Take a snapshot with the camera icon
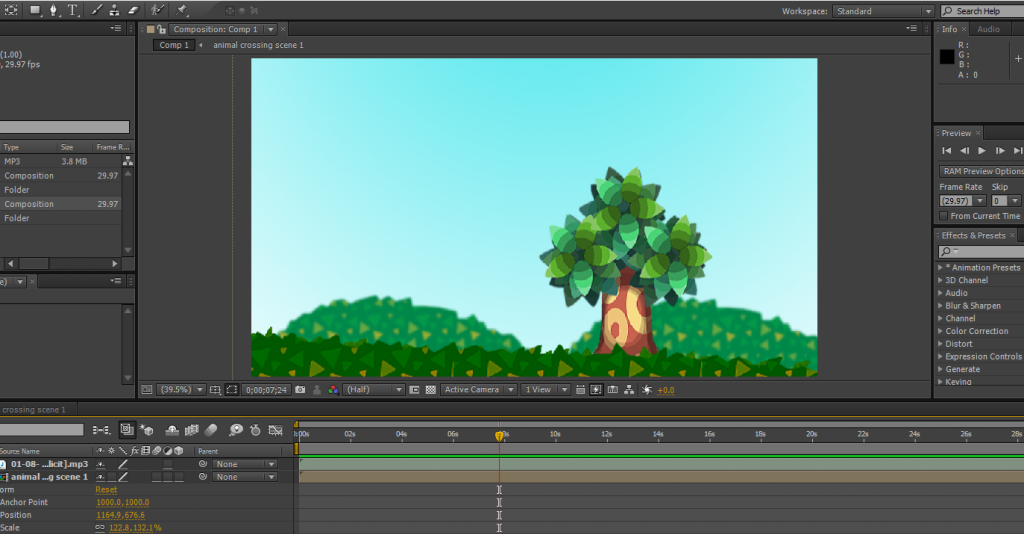 click(x=300, y=390)
